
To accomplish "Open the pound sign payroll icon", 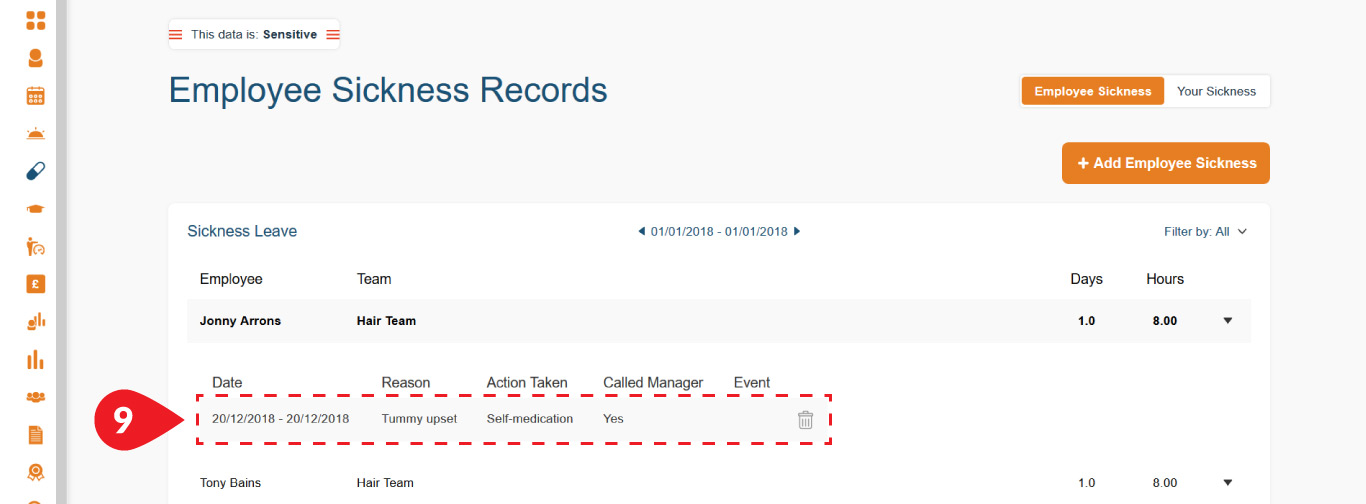I will 35,284.
